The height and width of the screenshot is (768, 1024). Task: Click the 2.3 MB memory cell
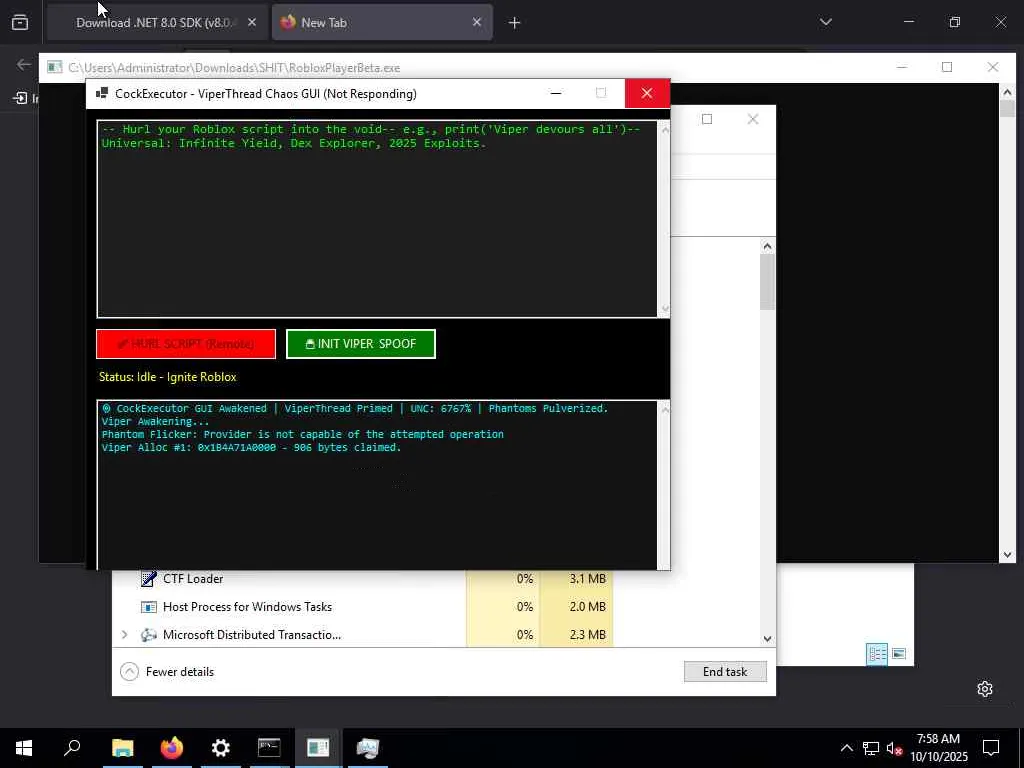pos(577,634)
